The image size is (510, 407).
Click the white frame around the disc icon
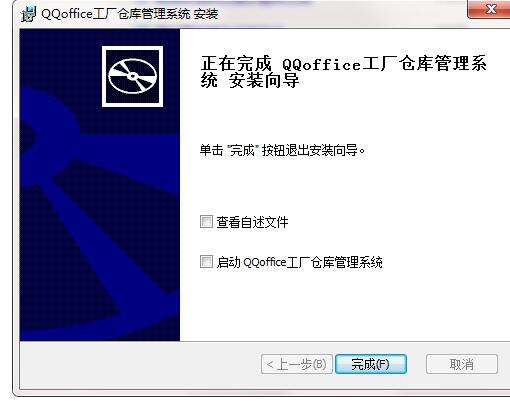132,49
